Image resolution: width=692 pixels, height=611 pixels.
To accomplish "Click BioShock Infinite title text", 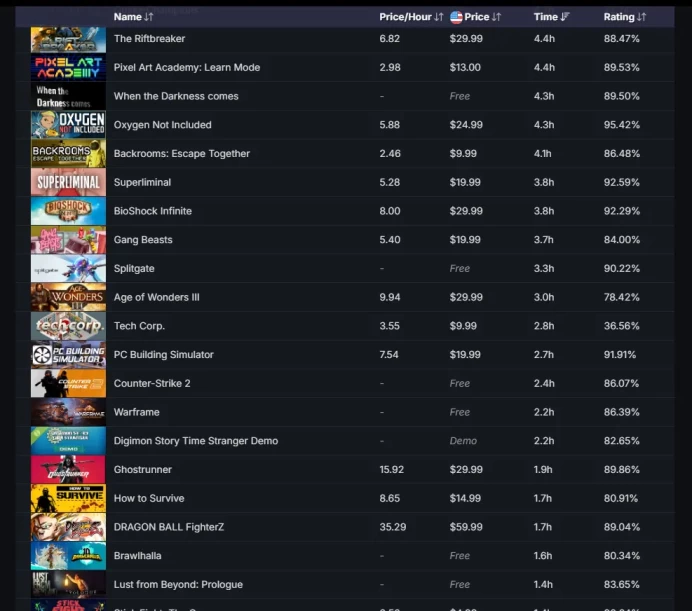I will tap(153, 211).
